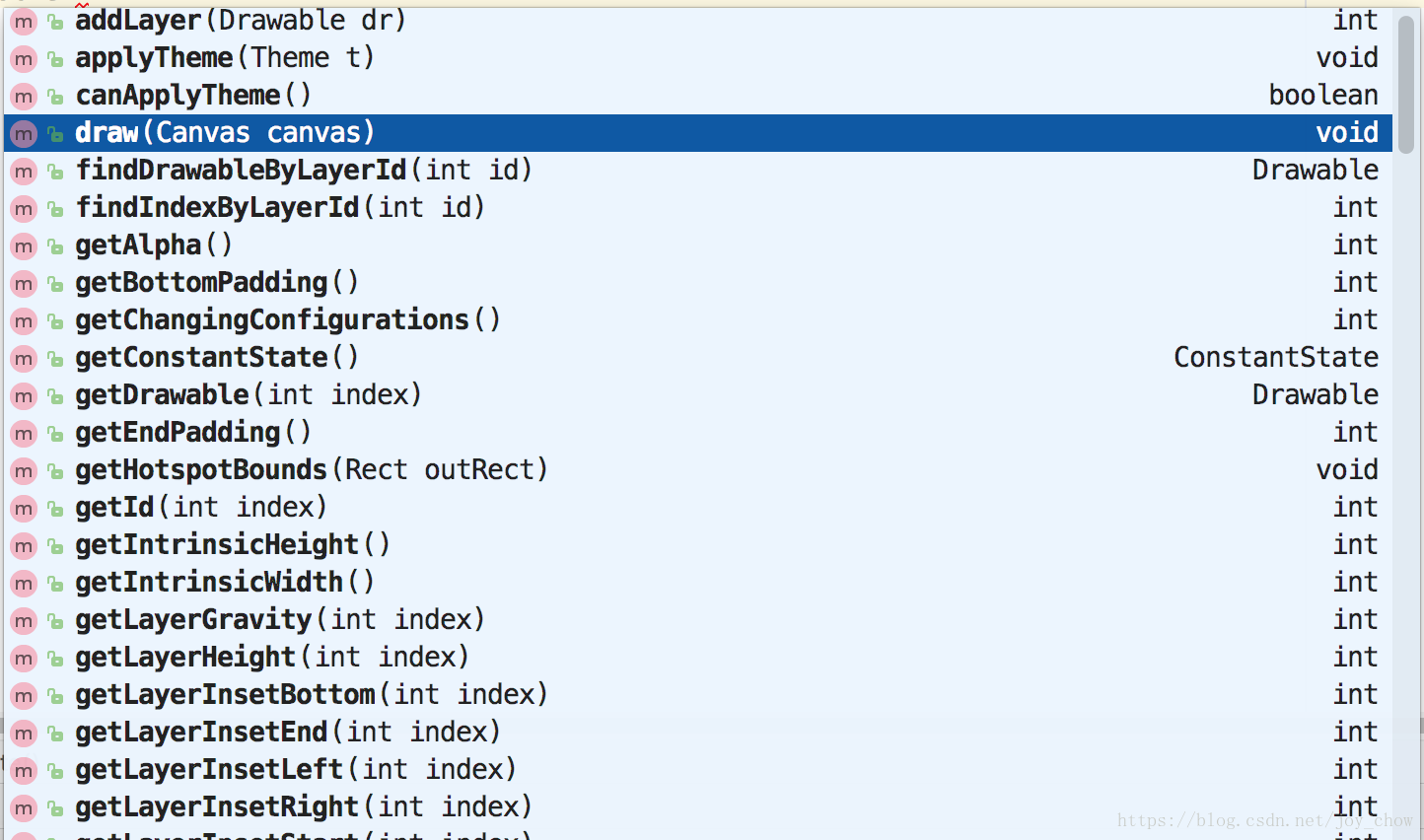Click the ConstantState return type label
This screenshot has height=840, width=1424.
[x=1276, y=357]
